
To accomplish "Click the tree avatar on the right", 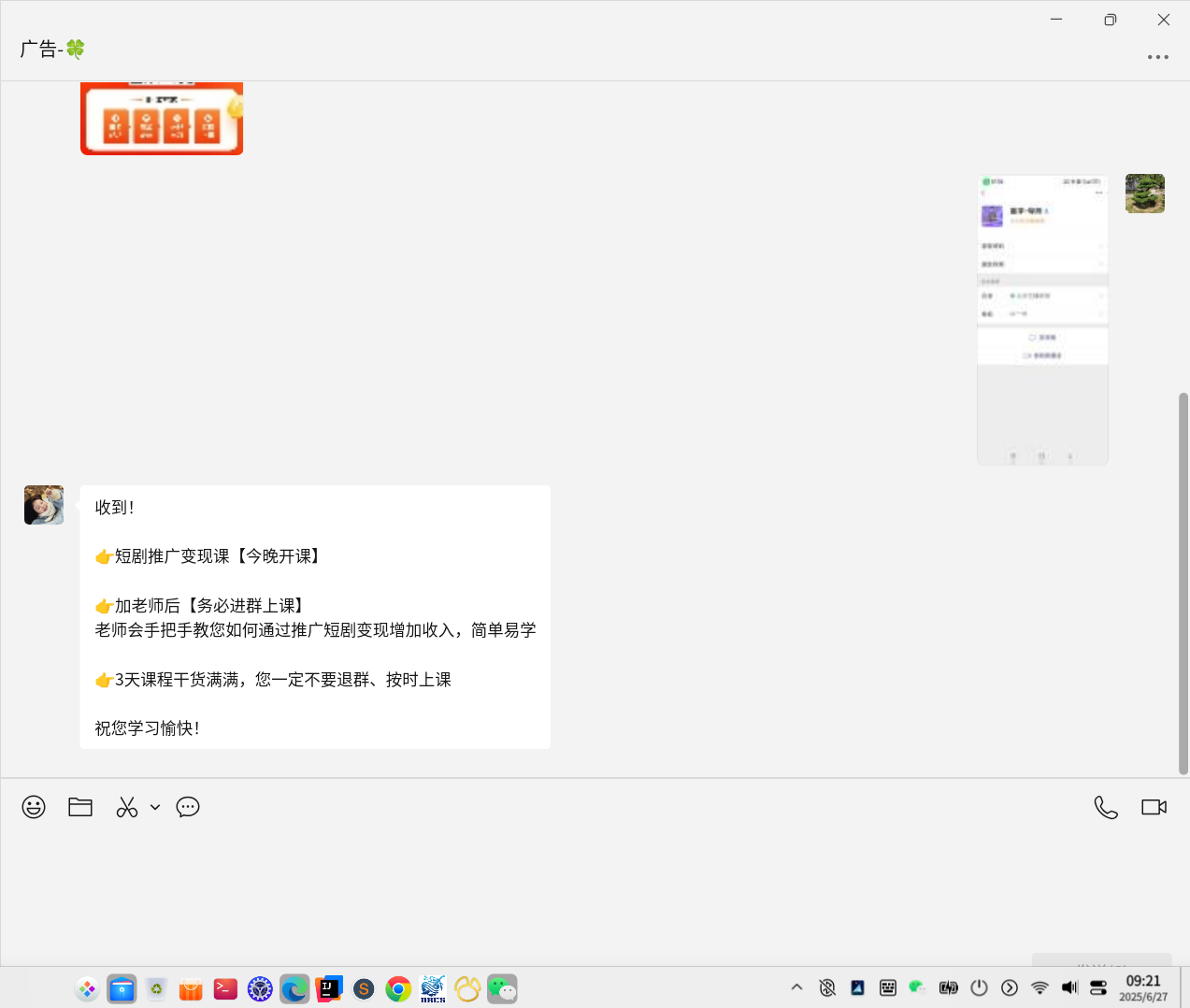I will [x=1145, y=194].
